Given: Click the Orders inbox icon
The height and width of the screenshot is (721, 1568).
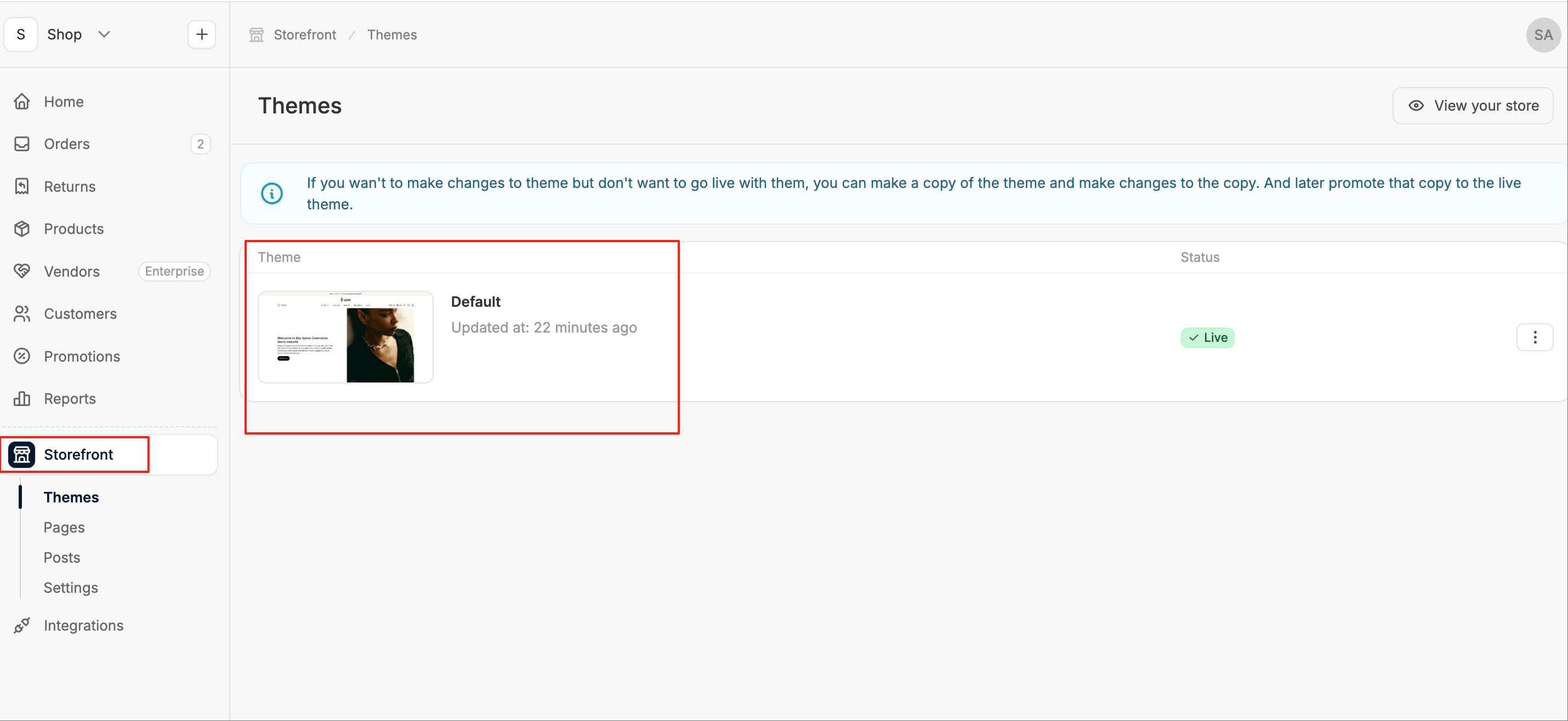Looking at the screenshot, I should [x=22, y=144].
